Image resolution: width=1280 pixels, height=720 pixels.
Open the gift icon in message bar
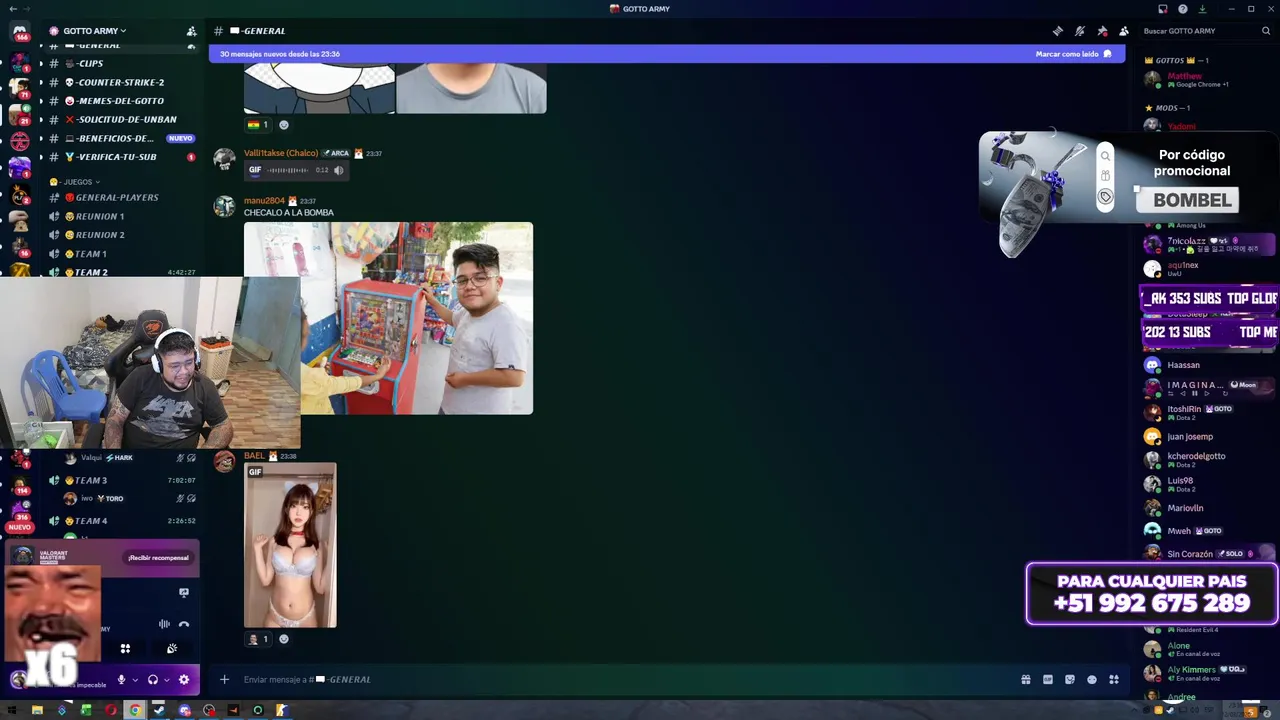tap(1026, 679)
